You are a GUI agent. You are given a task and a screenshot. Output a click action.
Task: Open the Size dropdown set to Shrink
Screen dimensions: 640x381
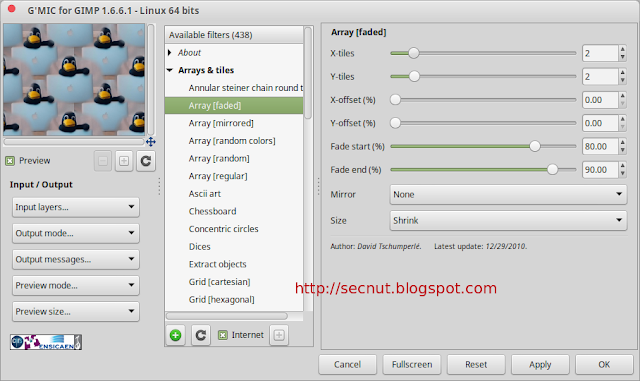508,221
